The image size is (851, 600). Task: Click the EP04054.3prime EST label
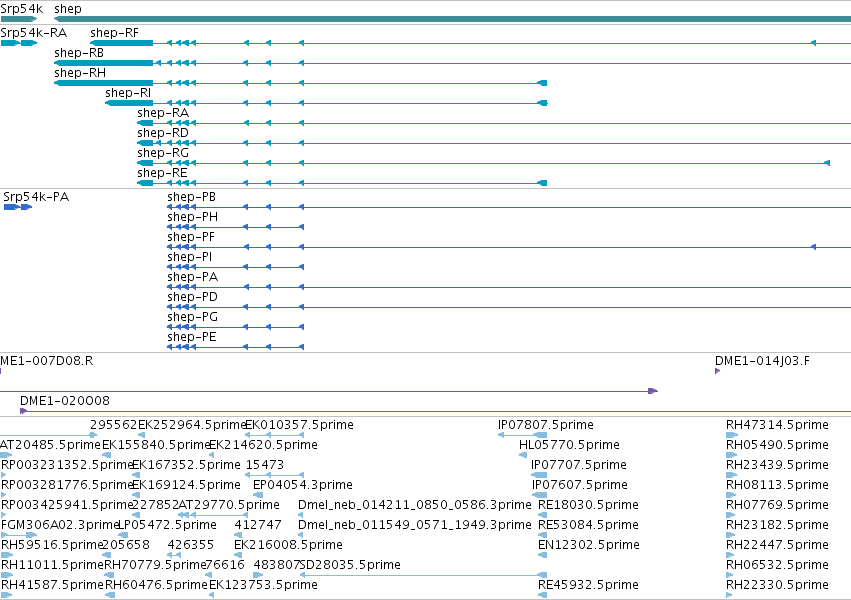(303, 485)
